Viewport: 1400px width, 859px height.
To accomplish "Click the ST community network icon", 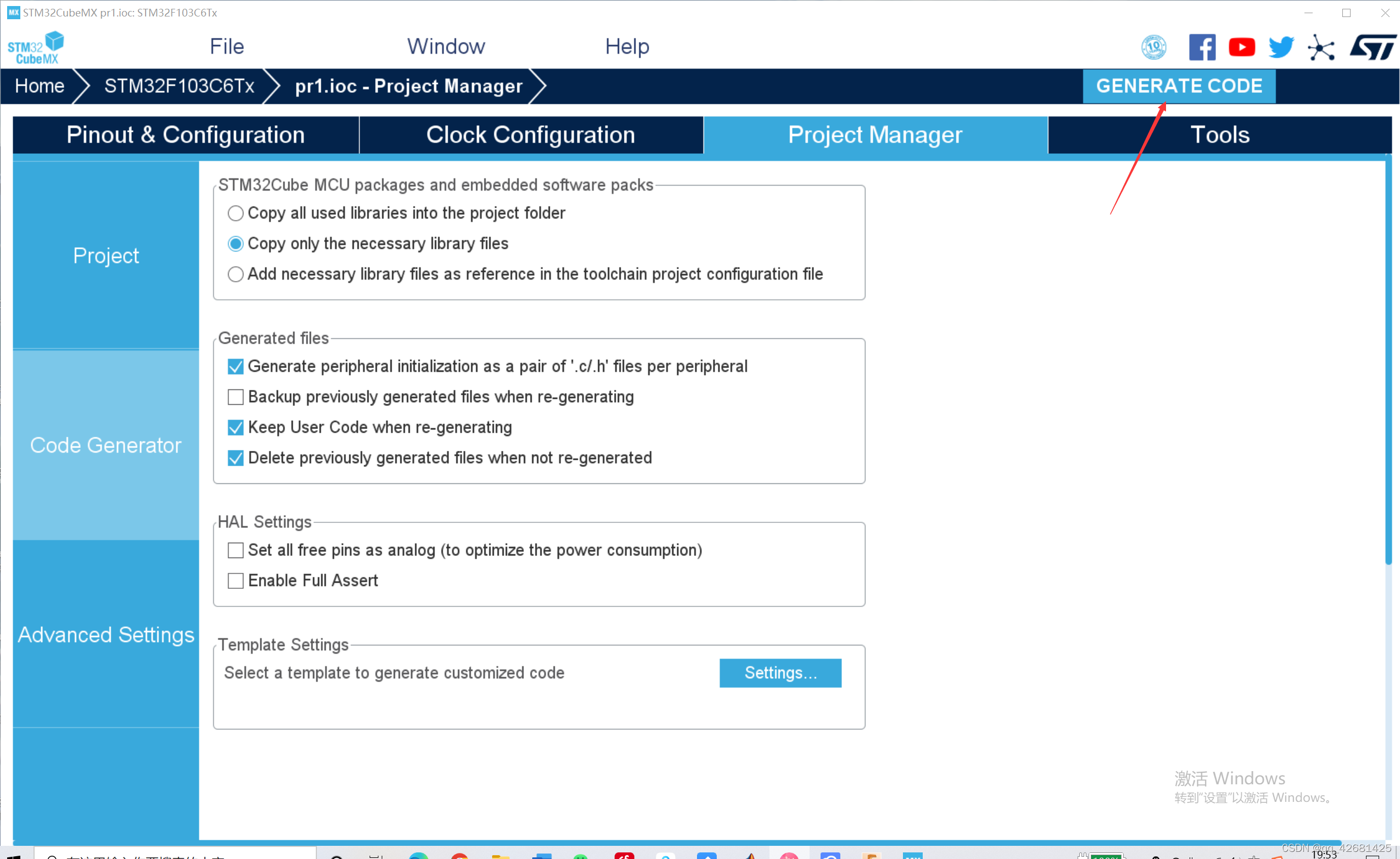I will coord(1321,47).
